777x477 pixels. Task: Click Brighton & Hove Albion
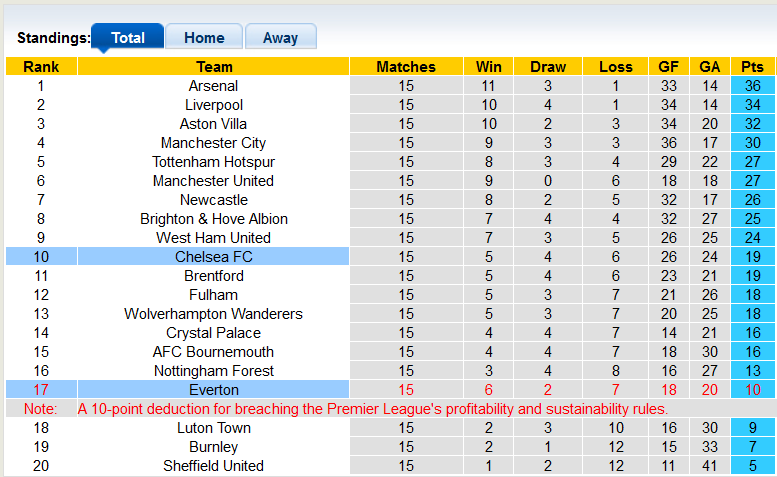coord(213,219)
